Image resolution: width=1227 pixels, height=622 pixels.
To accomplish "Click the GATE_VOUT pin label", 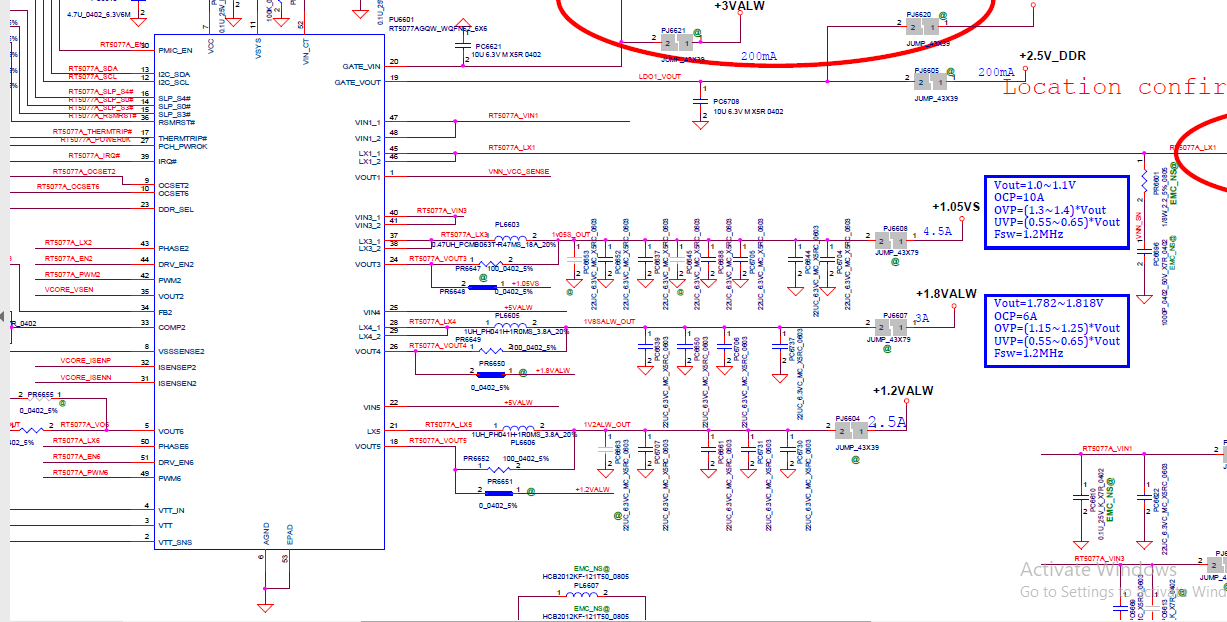I will pos(358,82).
